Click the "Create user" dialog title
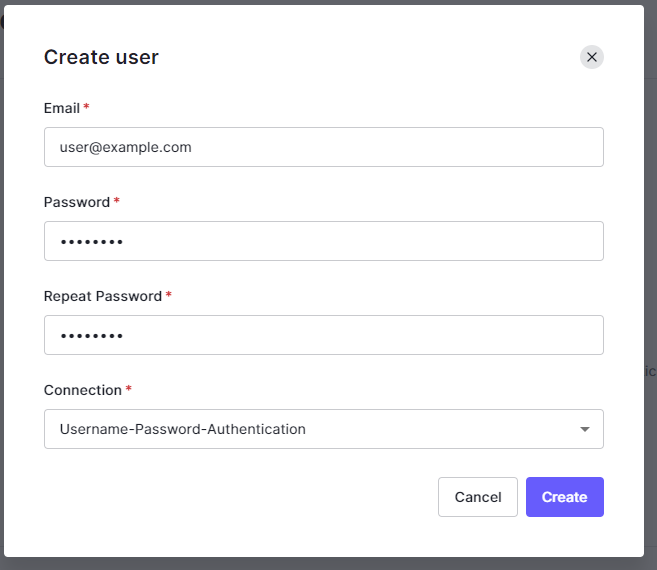 tap(101, 57)
